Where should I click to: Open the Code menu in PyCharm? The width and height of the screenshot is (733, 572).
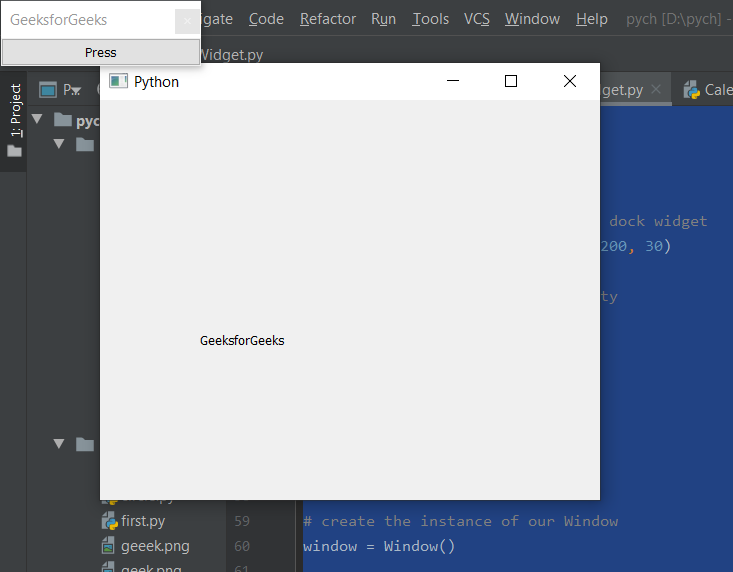(266, 19)
